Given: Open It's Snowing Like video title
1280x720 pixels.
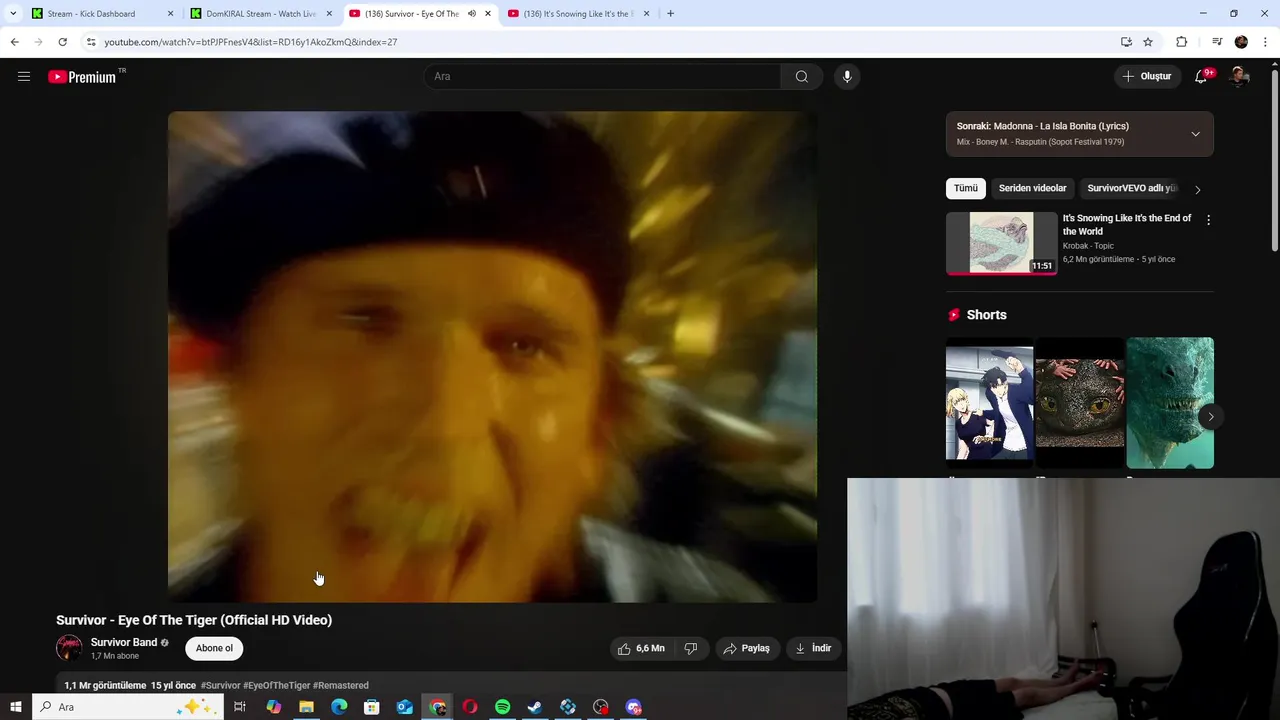Looking at the screenshot, I should click(1127, 225).
